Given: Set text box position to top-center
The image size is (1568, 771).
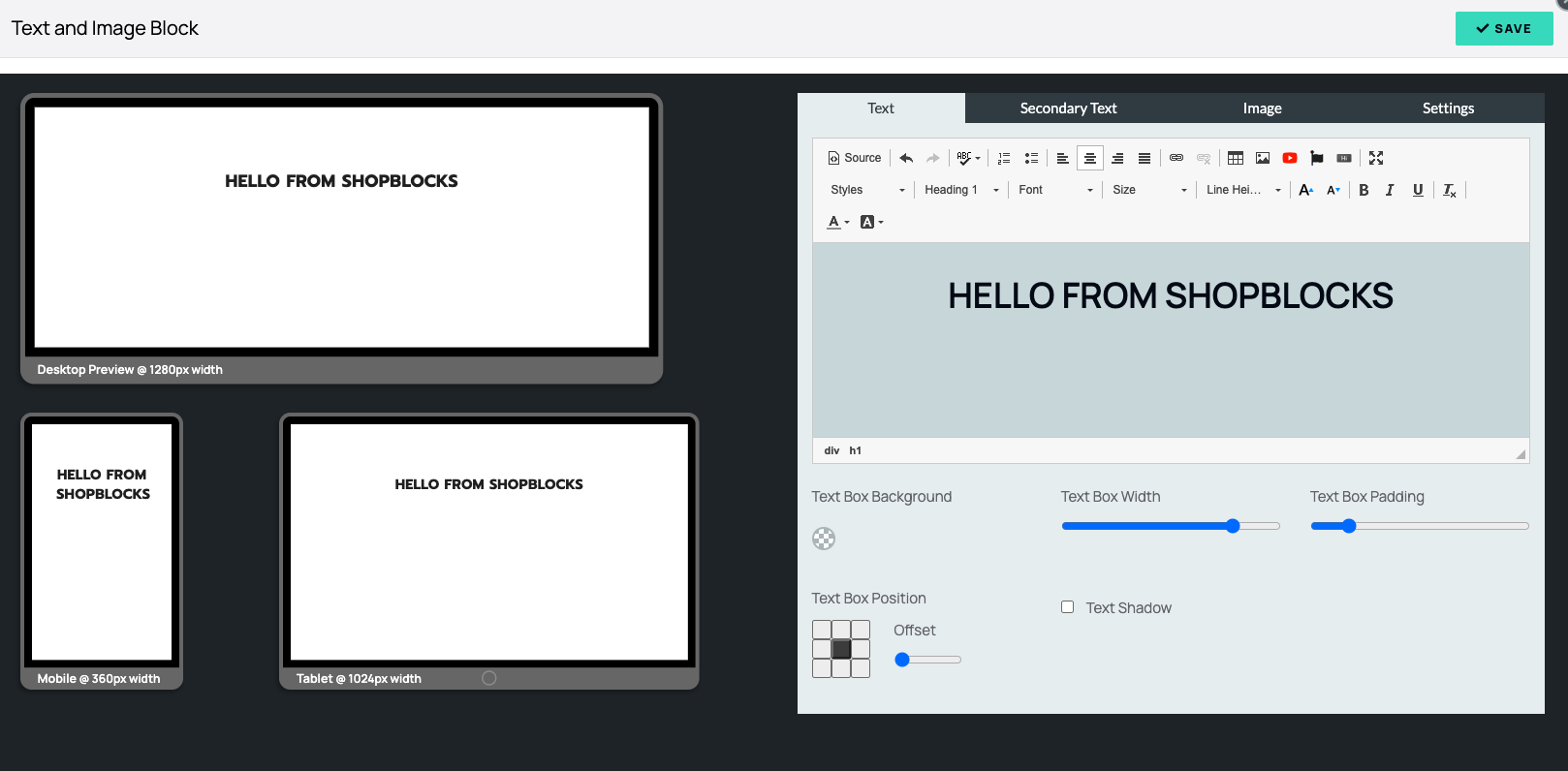Looking at the screenshot, I should point(841,630).
